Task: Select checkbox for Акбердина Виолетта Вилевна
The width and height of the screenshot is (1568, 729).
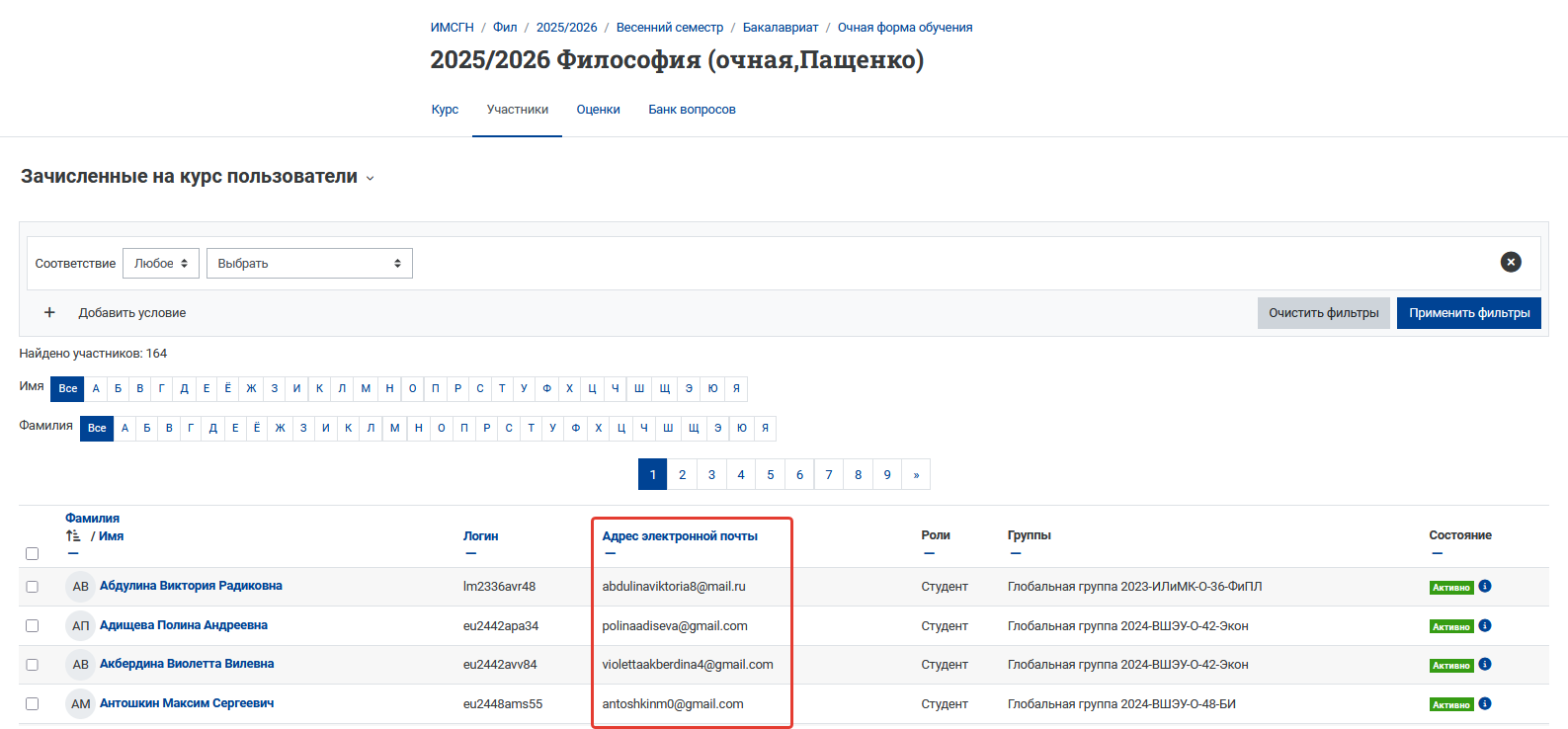Action: (32, 665)
